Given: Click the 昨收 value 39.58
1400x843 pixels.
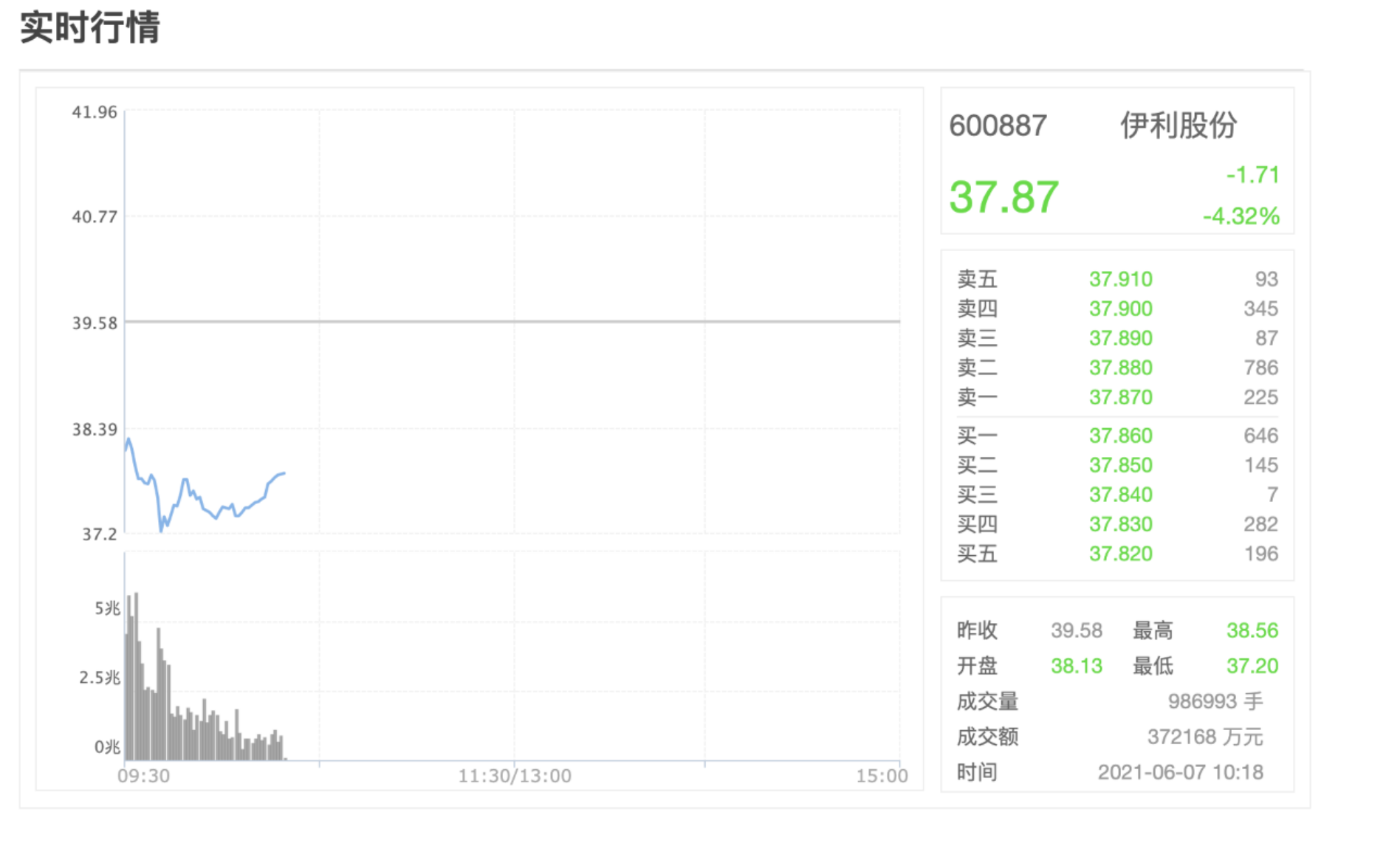Looking at the screenshot, I should tap(1076, 630).
